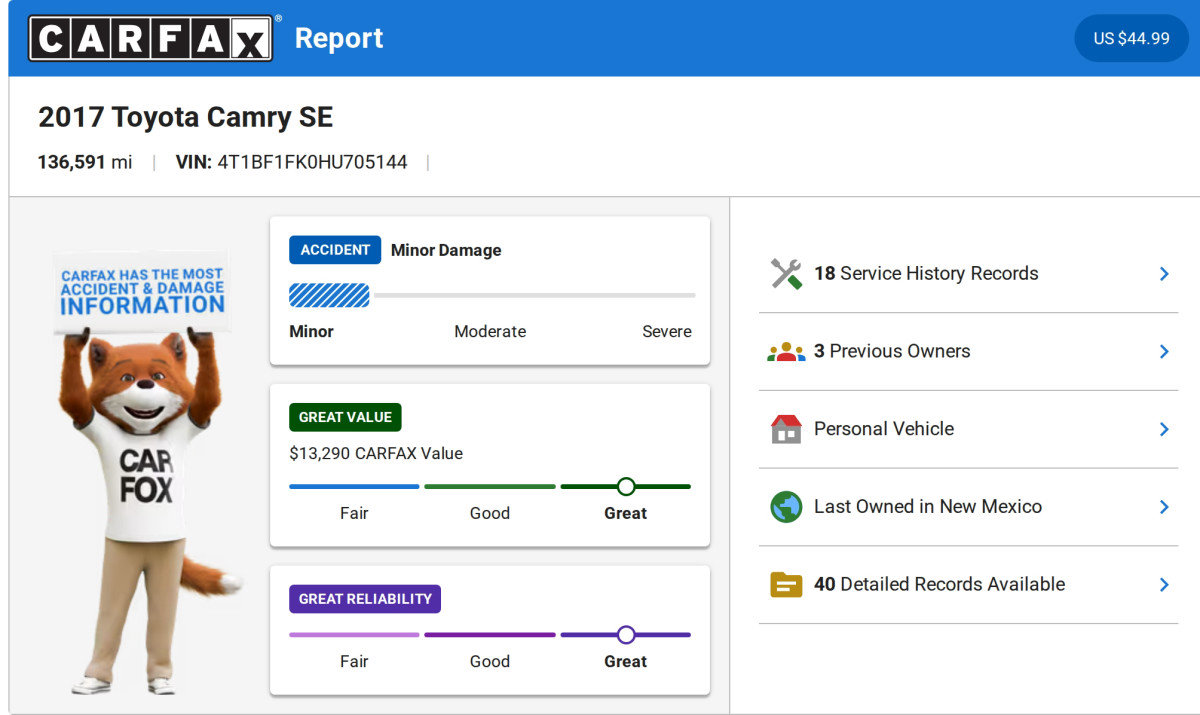Click the GREAT VALUE badge
Viewport: 1200px width, 715px height.
[345, 417]
